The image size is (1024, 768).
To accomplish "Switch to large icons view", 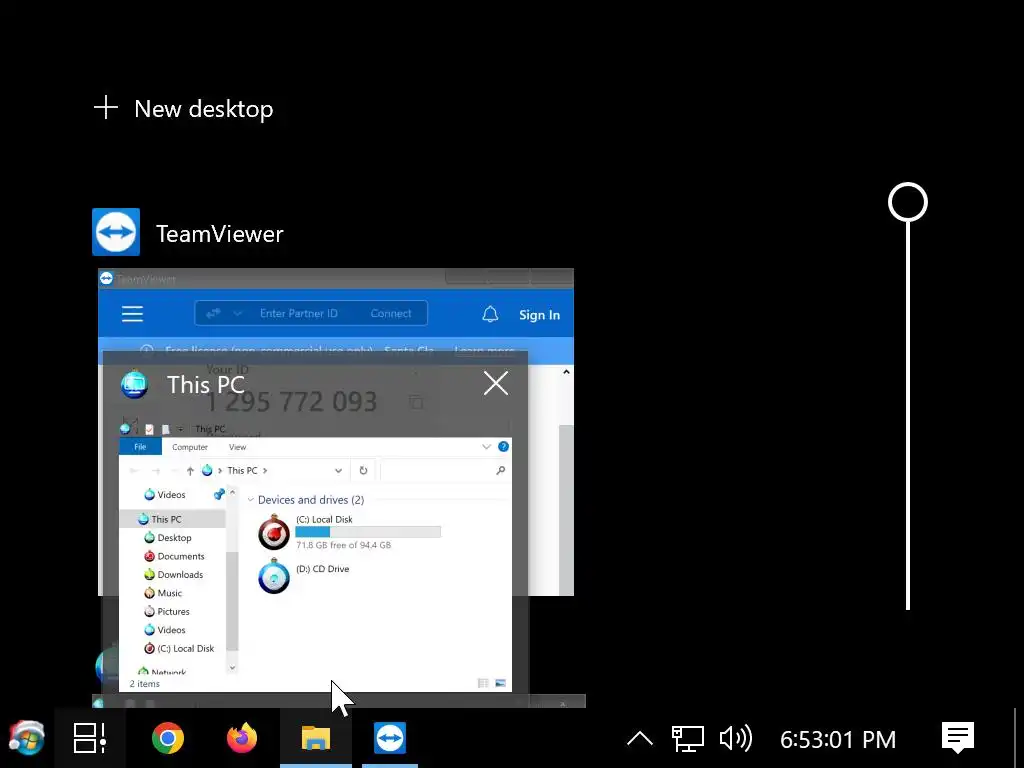I will point(500,683).
